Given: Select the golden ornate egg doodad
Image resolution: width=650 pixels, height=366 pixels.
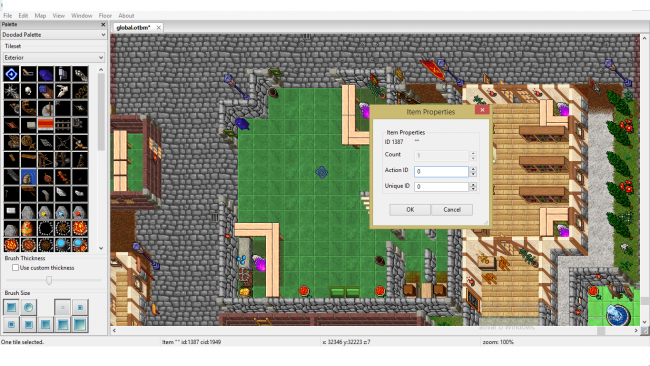Looking at the screenshot, I should (x=28, y=228).
